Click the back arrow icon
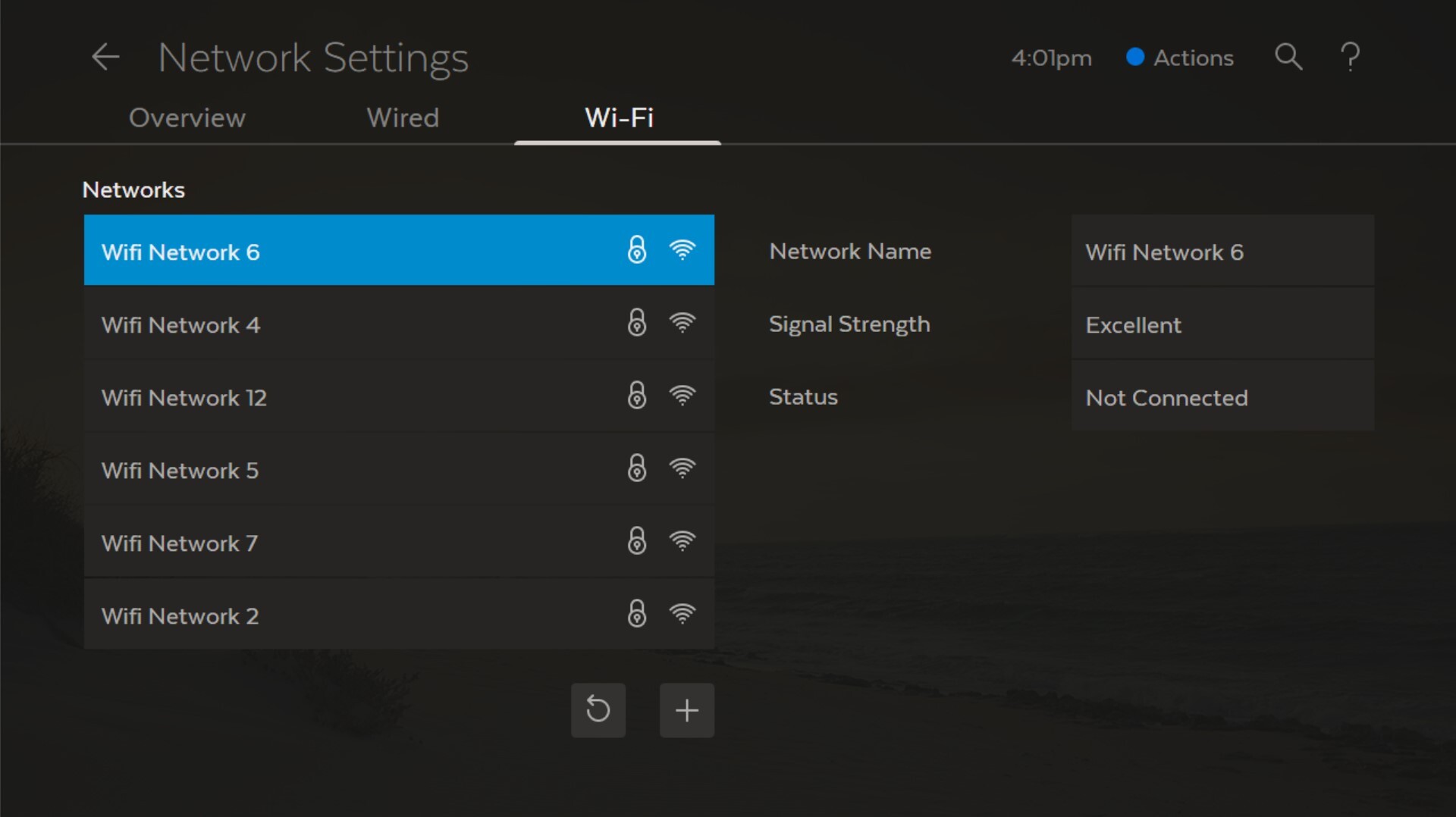Viewport: 1456px width, 817px height. pyautogui.click(x=105, y=57)
